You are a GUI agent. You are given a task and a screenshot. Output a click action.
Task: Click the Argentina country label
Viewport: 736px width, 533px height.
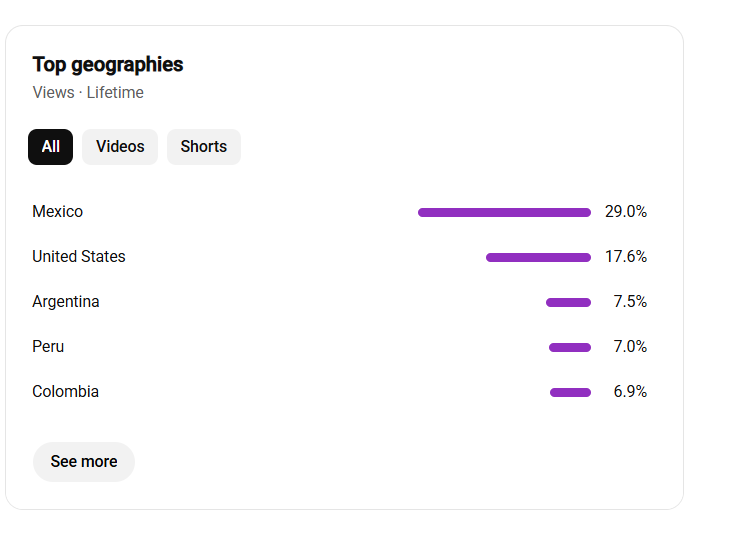pyautogui.click(x=66, y=302)
